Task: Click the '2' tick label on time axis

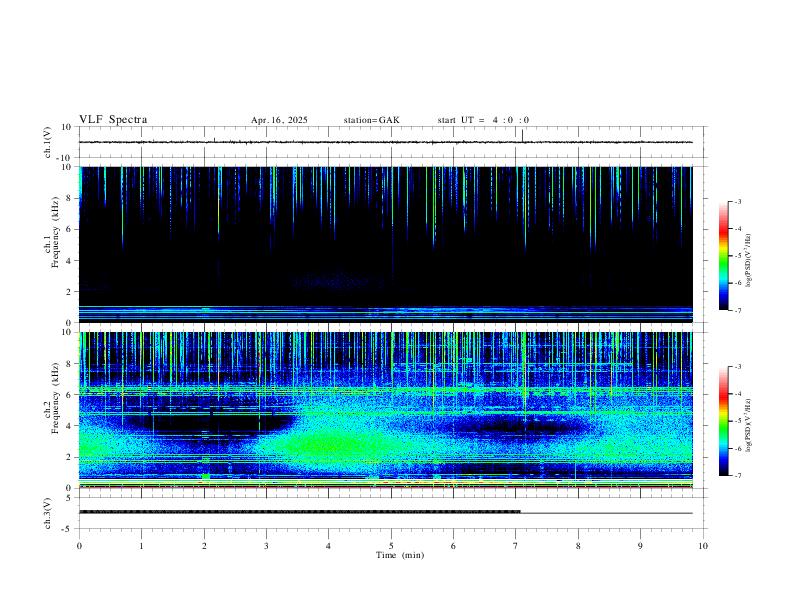Action: [204, 546]
